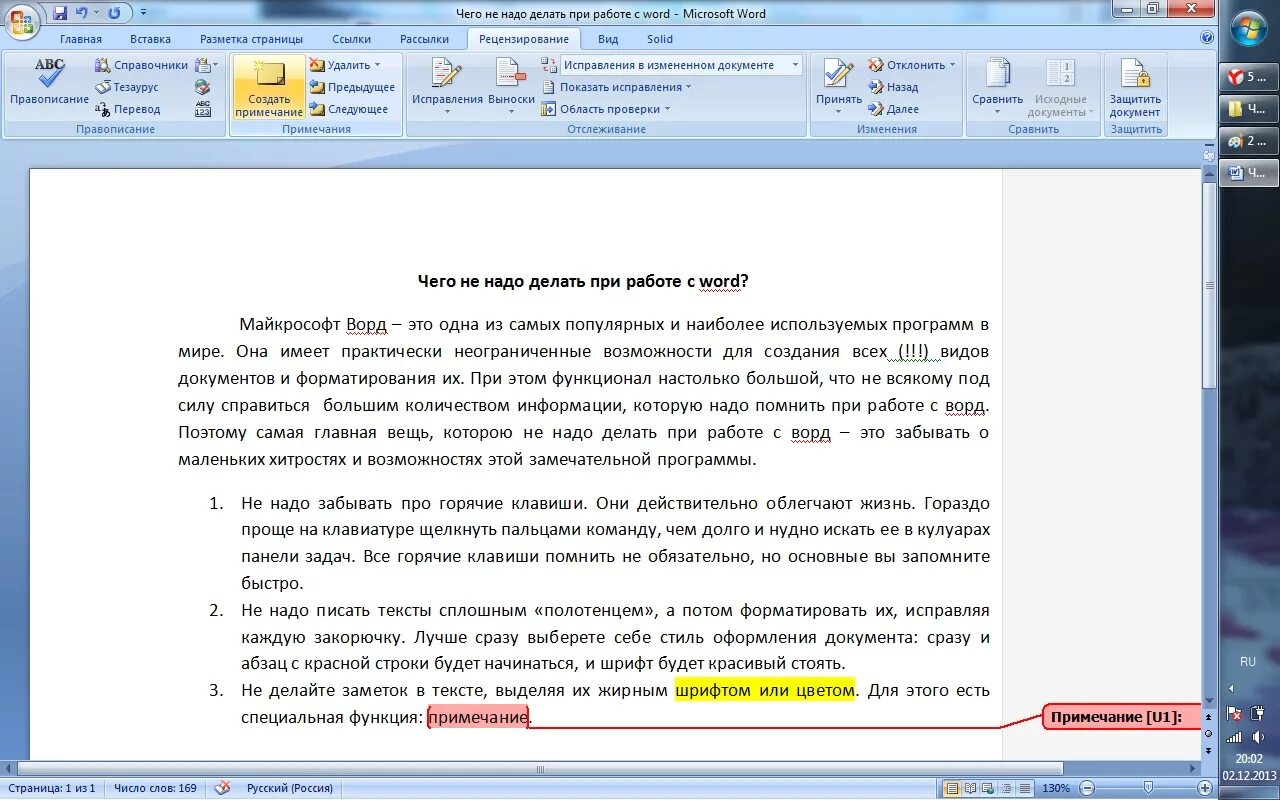Open Справочники research pane
This screenshot has width=1280, height=800.
click(141, 65)
